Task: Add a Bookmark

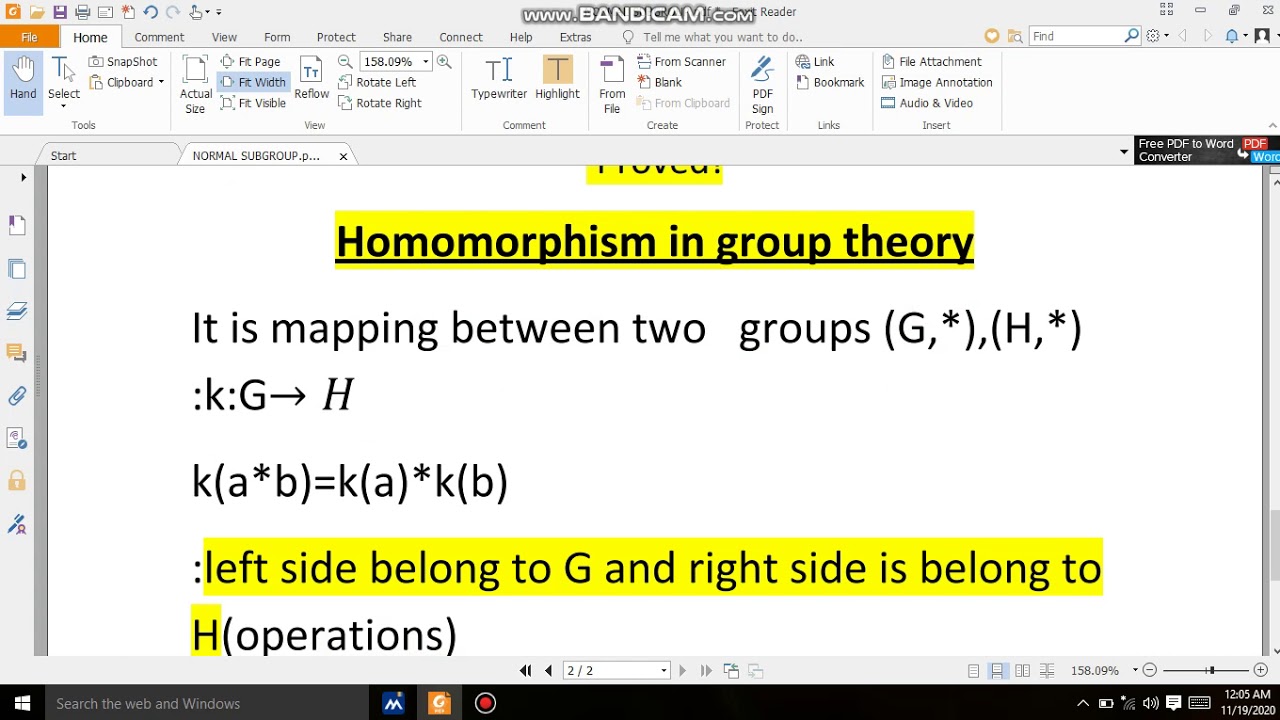Action: click(830, 82)
